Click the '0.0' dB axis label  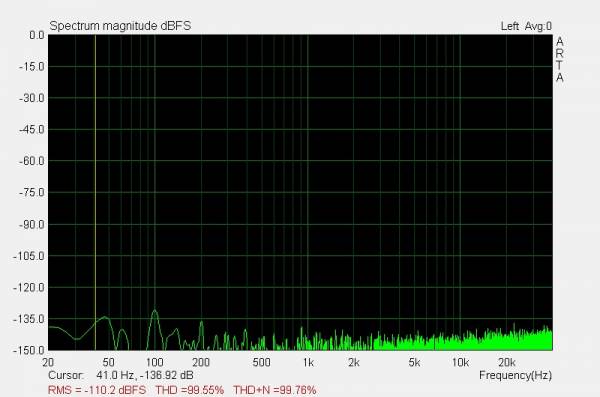click(37, 35)
